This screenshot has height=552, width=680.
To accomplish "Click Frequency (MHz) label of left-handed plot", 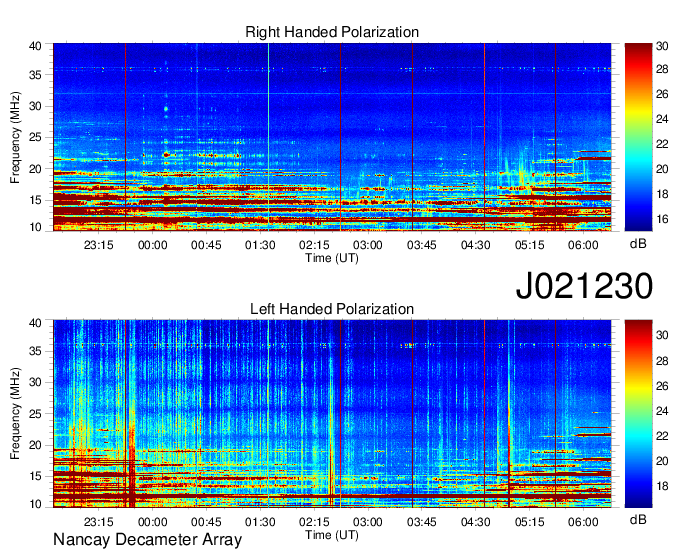I will [15, 414].
